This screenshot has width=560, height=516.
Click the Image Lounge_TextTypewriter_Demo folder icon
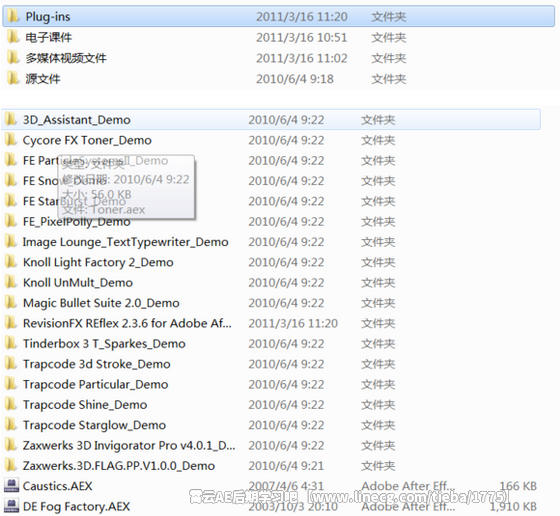[11, 241]
